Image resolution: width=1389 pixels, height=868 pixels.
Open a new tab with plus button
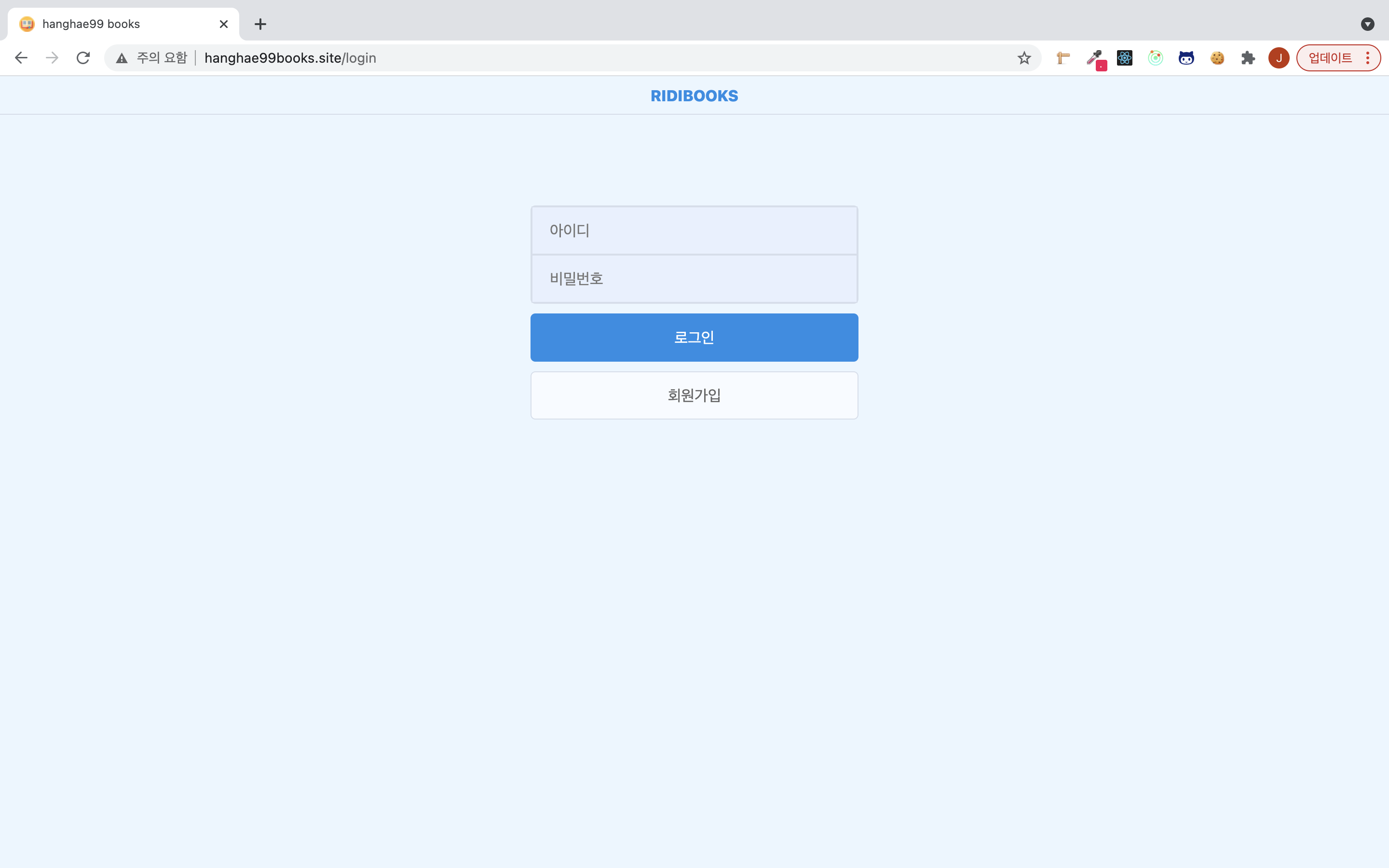pos(260,24)
